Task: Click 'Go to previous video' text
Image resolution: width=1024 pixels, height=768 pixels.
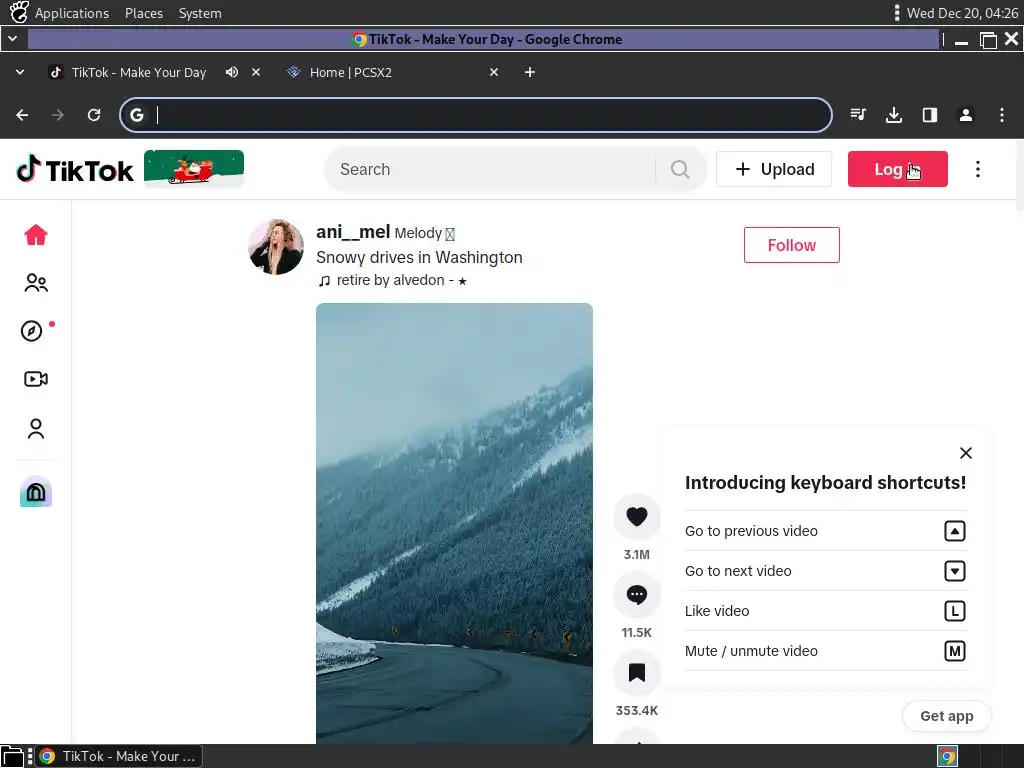Action: 751,531
